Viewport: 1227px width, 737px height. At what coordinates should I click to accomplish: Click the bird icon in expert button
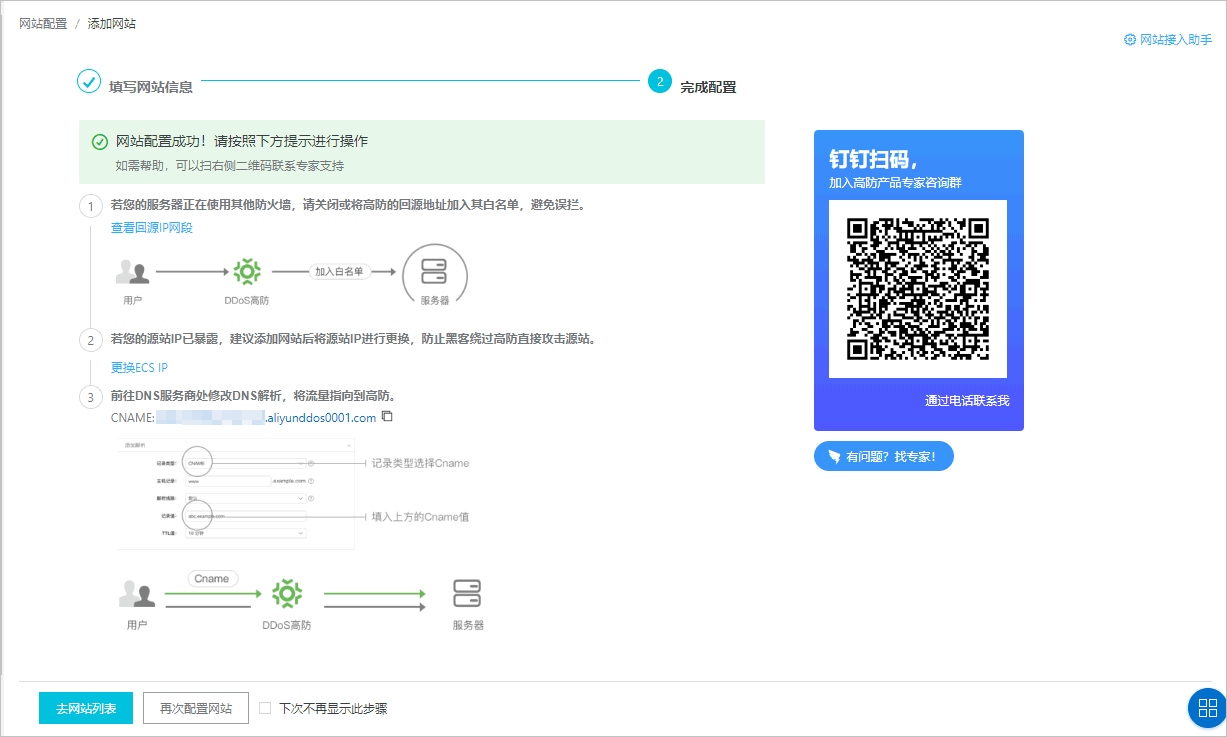pyautogui.click(x=834, y=456)
